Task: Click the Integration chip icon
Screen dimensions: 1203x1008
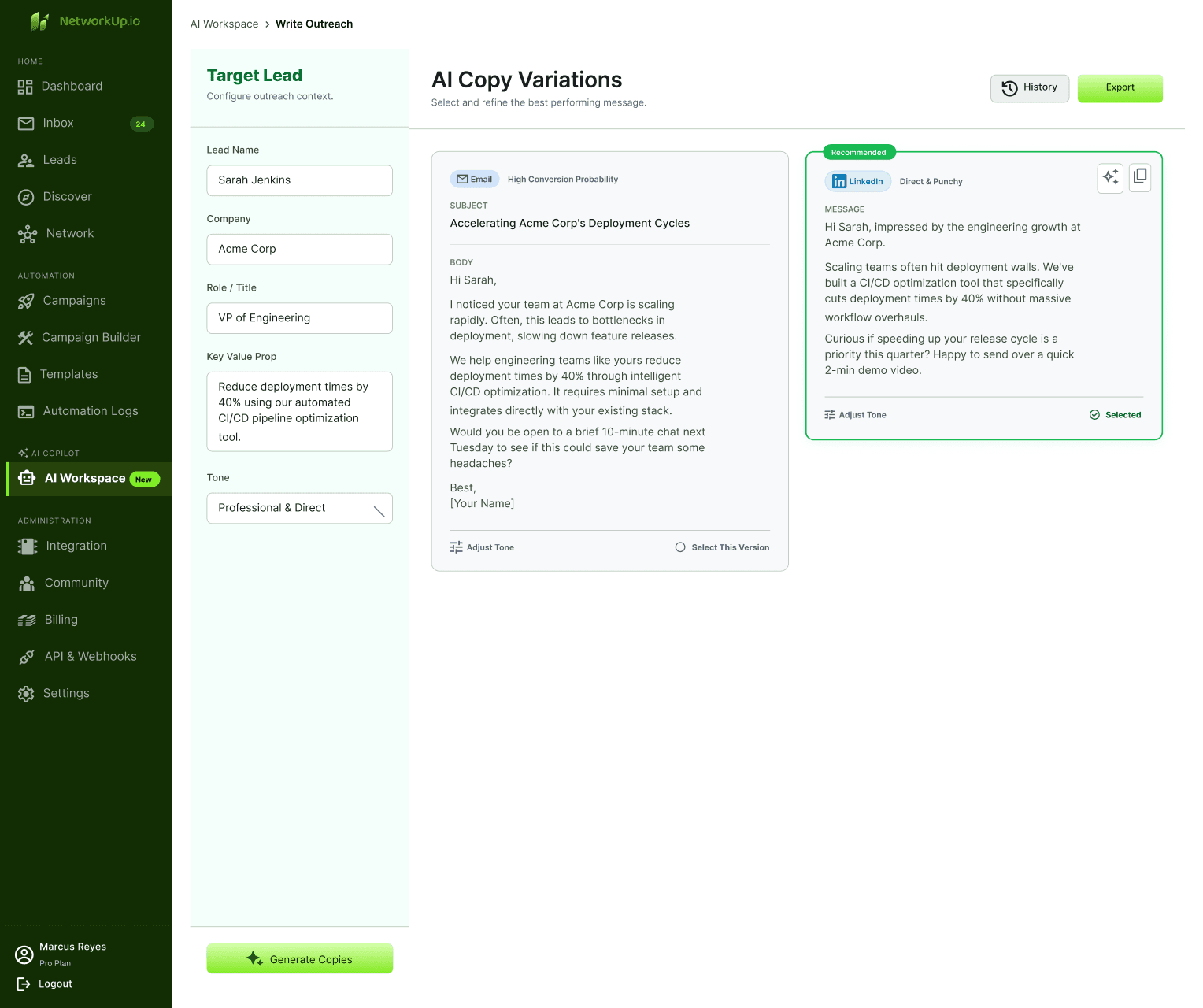Action: click(x=28, y=547)
